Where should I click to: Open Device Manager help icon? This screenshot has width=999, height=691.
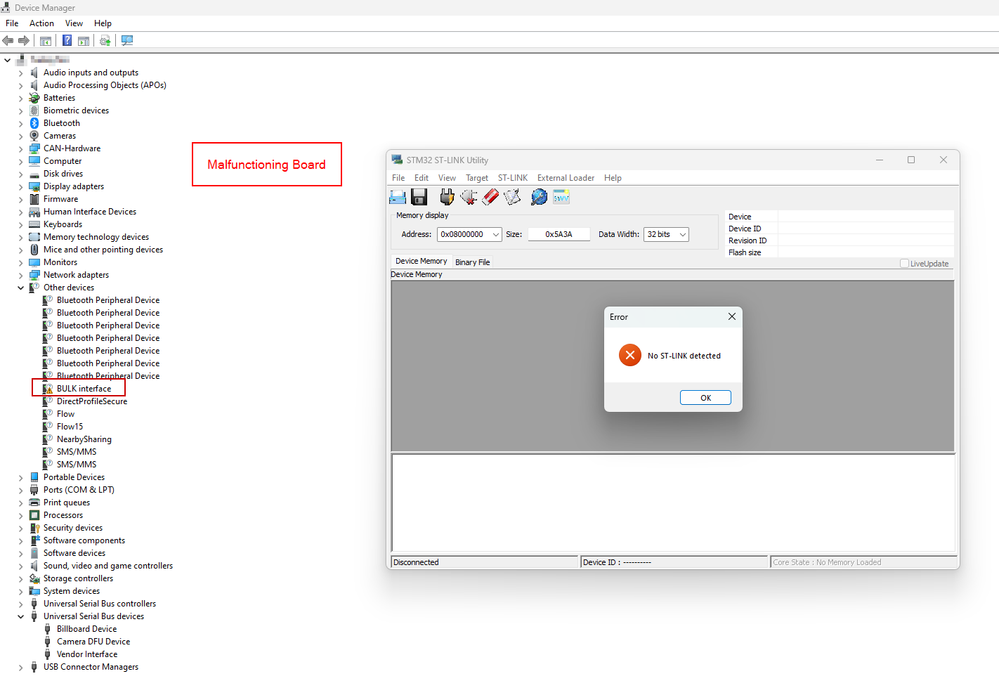pyautogui.click(x=67, y=40)
